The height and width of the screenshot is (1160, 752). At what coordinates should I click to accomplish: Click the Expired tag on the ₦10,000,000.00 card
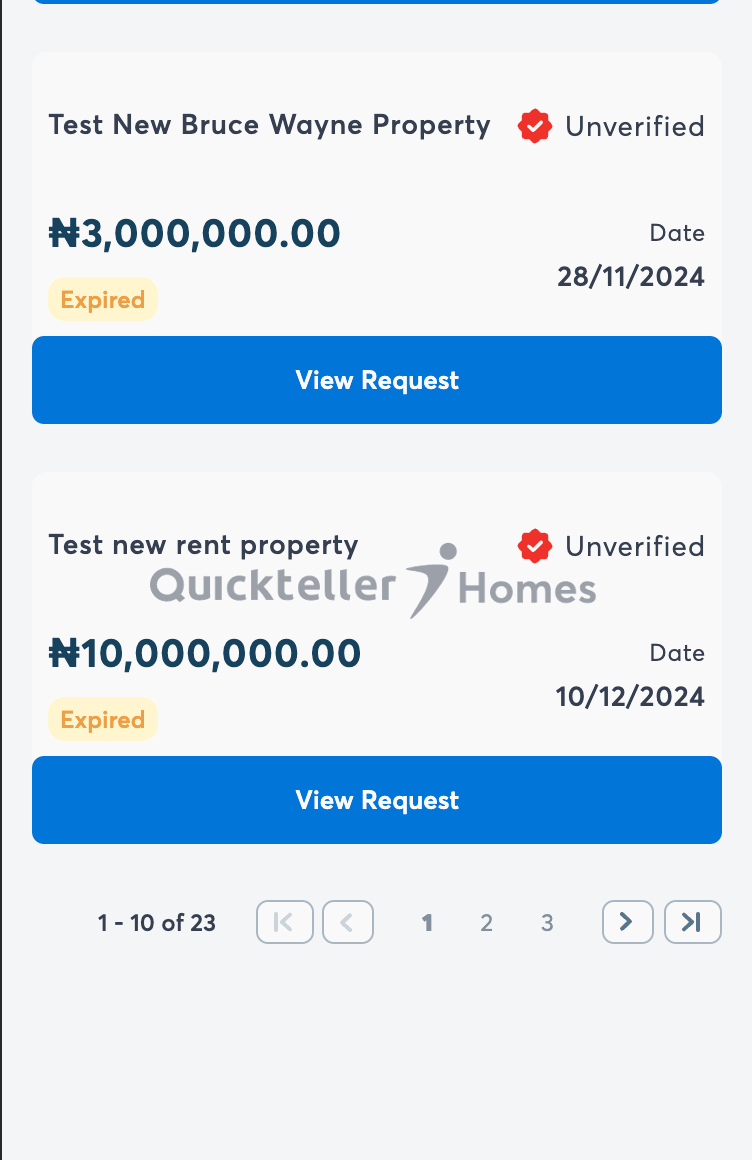click(103, 720)
